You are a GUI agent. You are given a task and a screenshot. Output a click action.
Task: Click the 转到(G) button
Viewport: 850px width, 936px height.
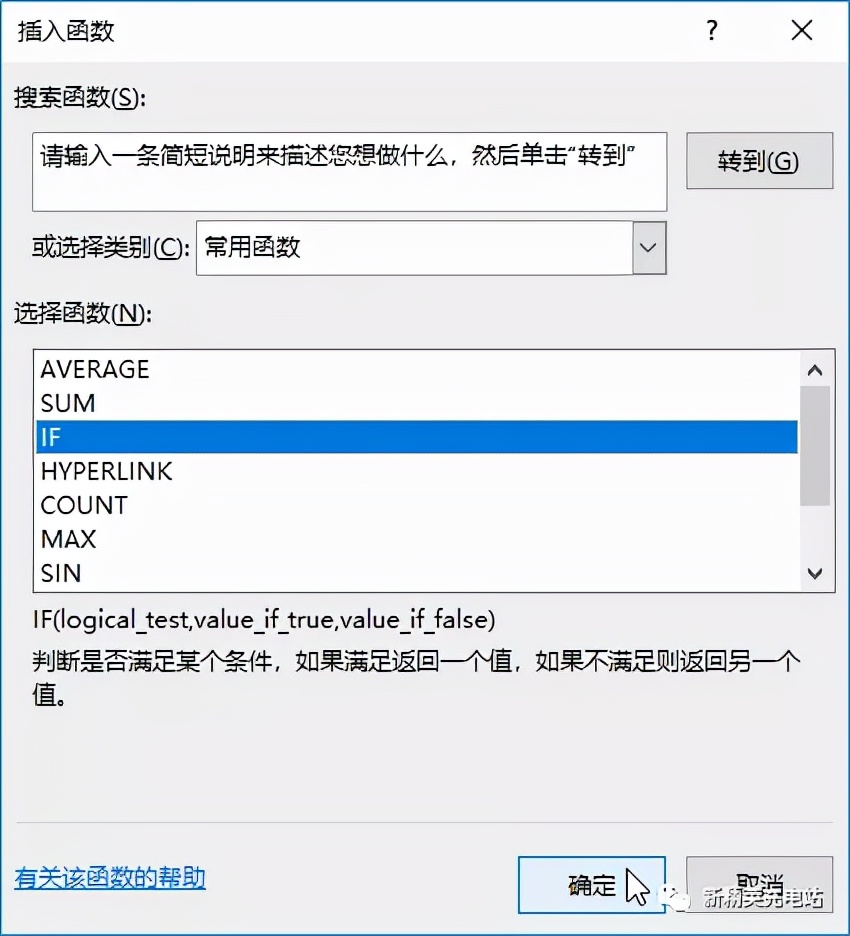tap(759, 161)
